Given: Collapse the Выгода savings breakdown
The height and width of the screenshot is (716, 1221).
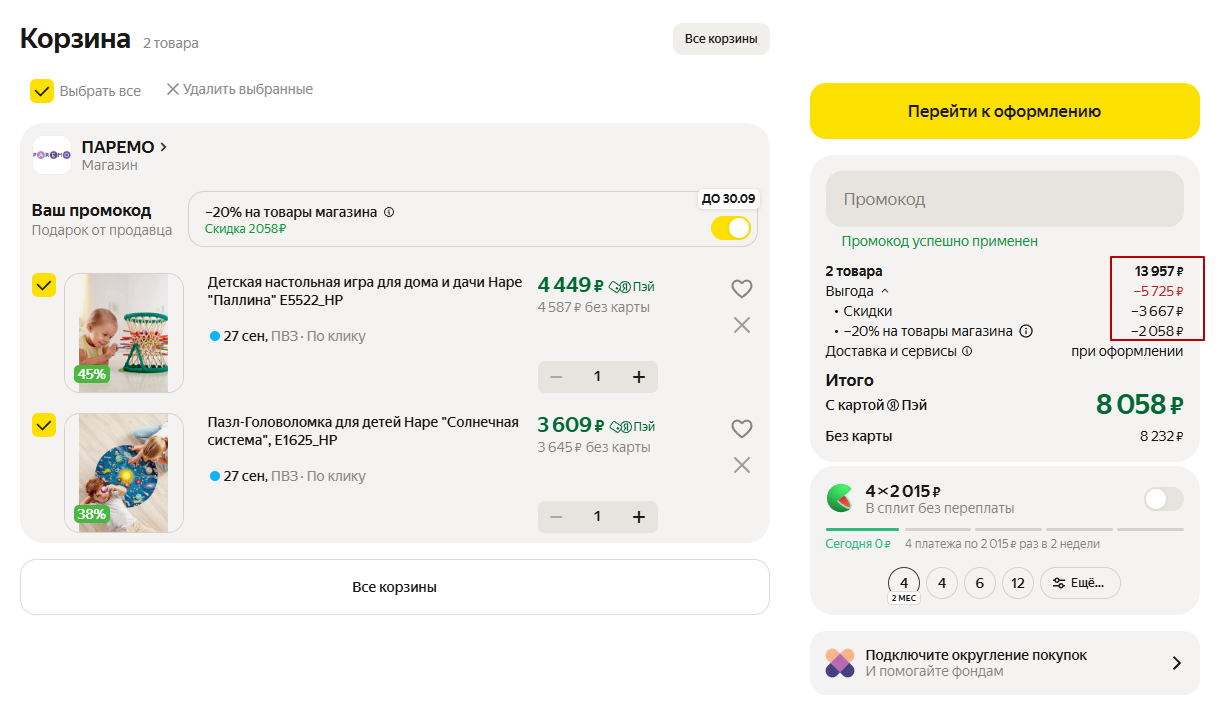Looking at the screenshot, I should point(884,292).
